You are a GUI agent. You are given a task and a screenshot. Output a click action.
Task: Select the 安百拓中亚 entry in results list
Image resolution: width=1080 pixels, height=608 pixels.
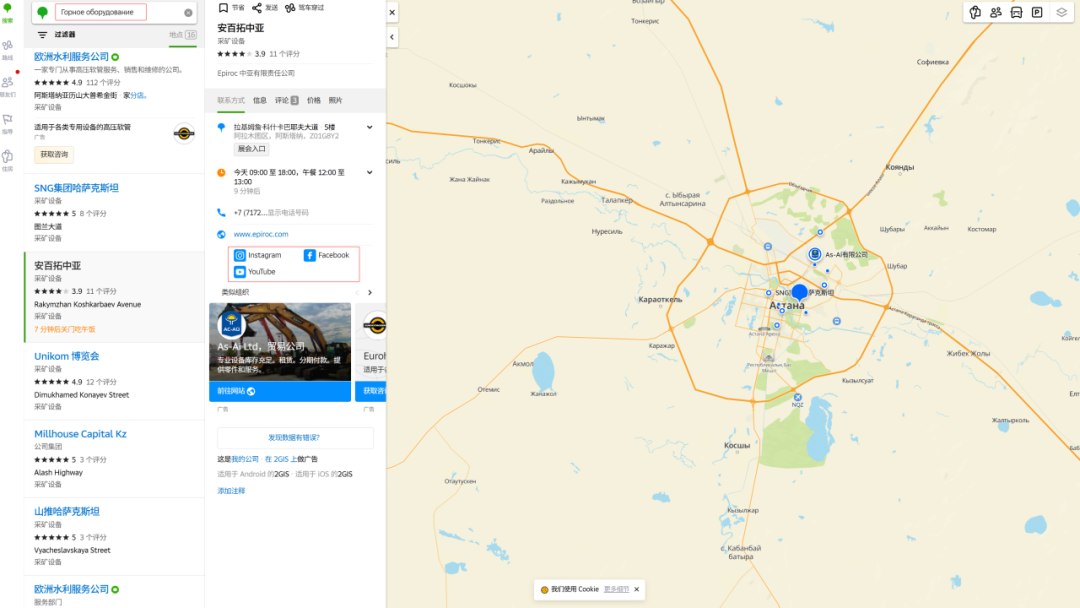(x=114, y=297)
